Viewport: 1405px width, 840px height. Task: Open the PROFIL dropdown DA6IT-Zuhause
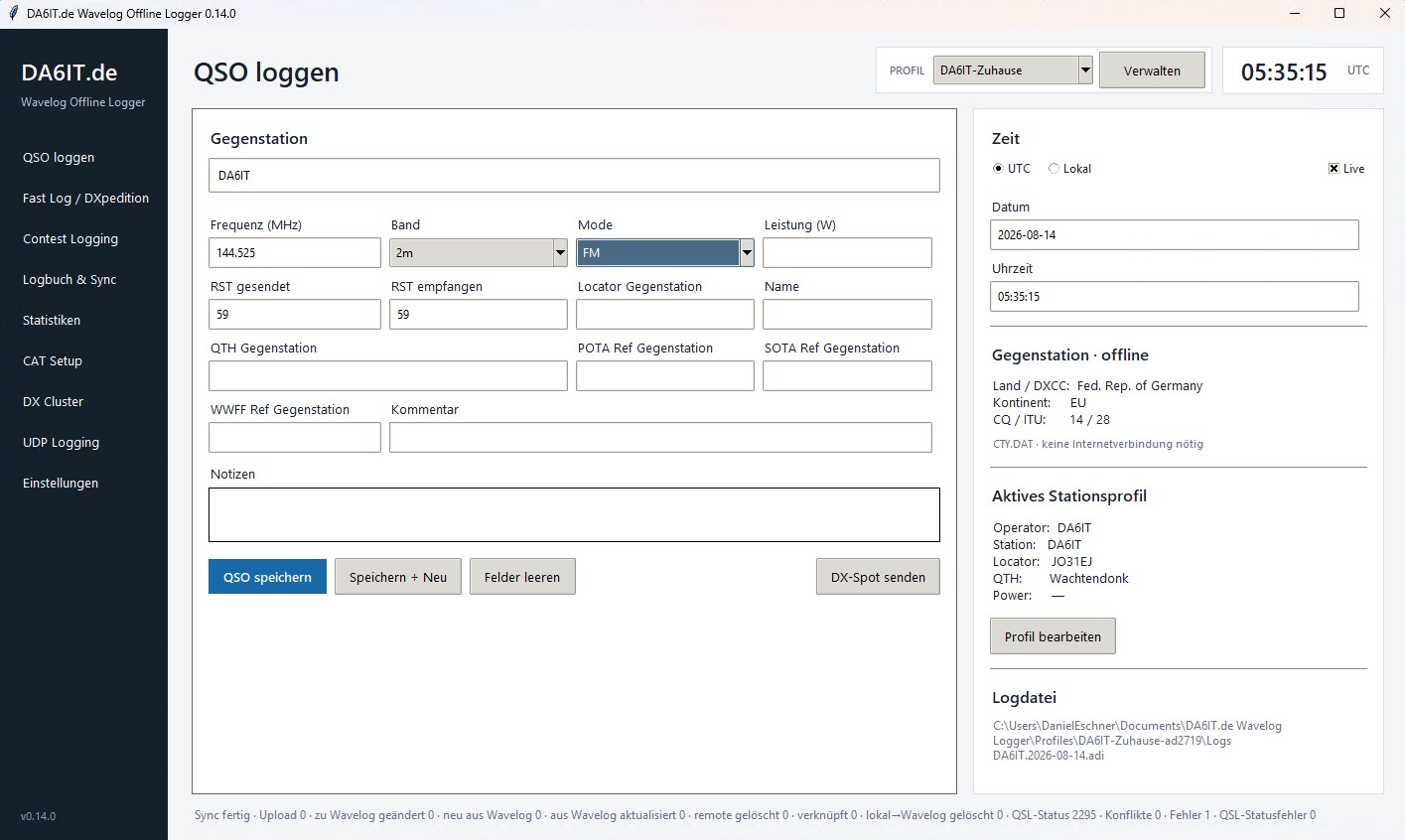(1013, 70)
